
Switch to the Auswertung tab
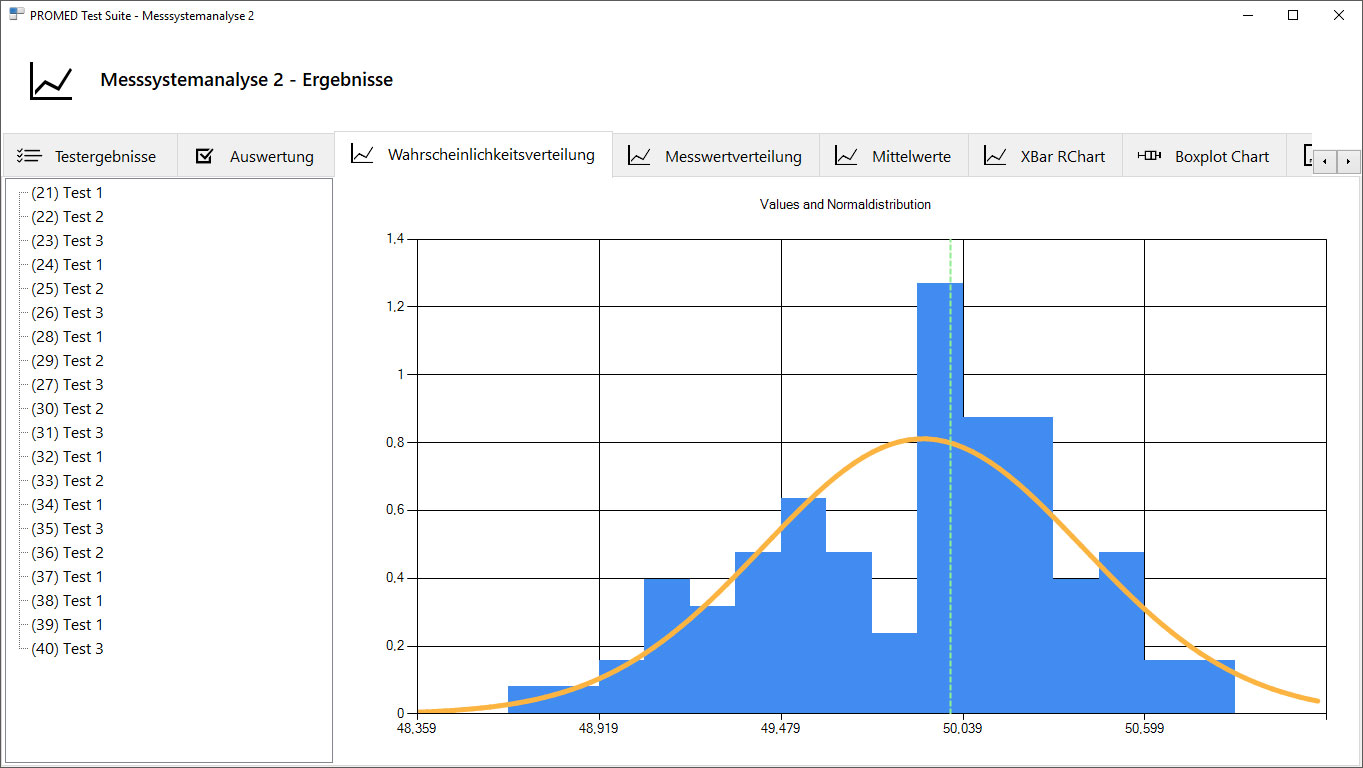pyautogui.click(x=256, y=156)
